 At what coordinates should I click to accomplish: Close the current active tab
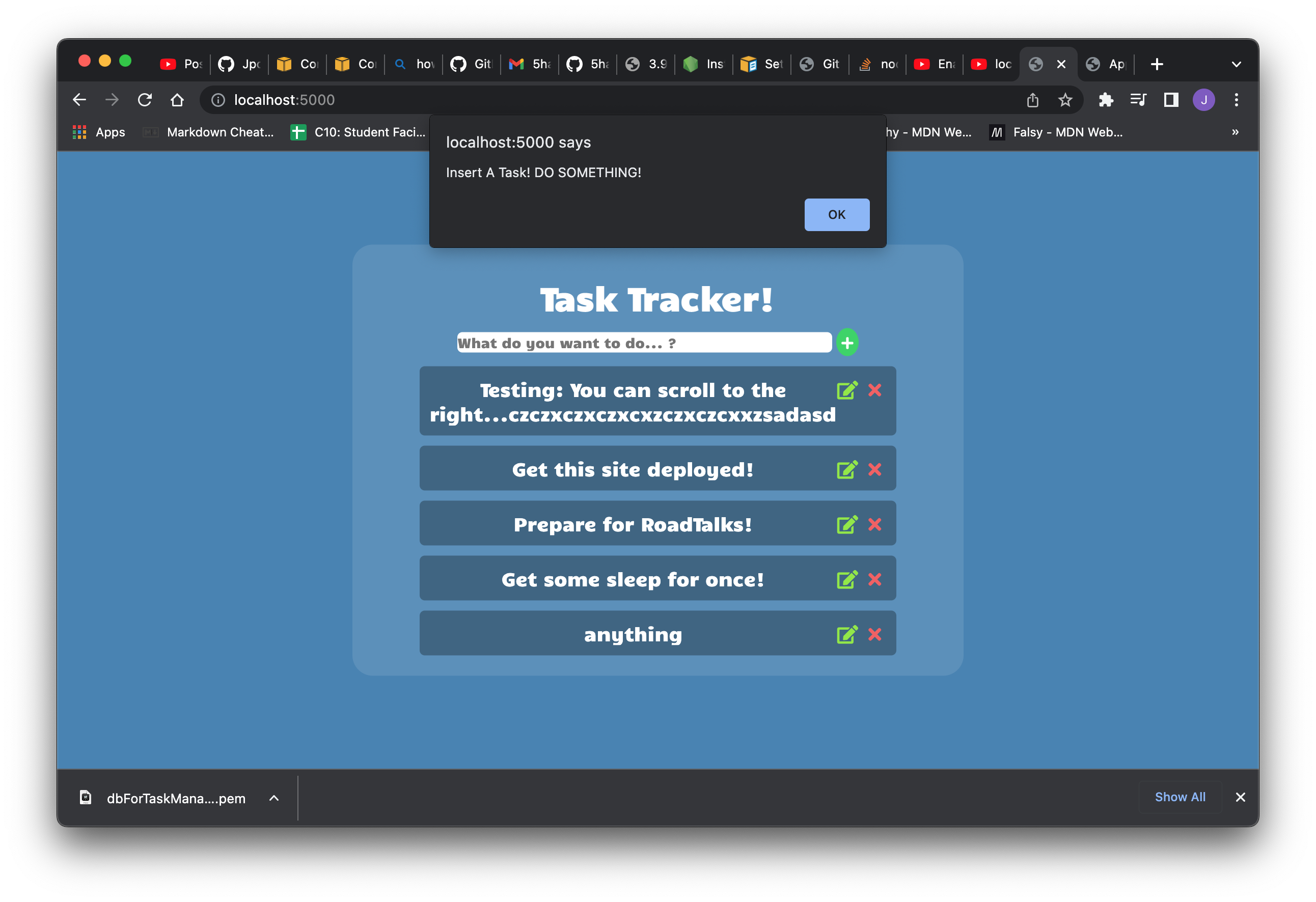(1061, 65)
